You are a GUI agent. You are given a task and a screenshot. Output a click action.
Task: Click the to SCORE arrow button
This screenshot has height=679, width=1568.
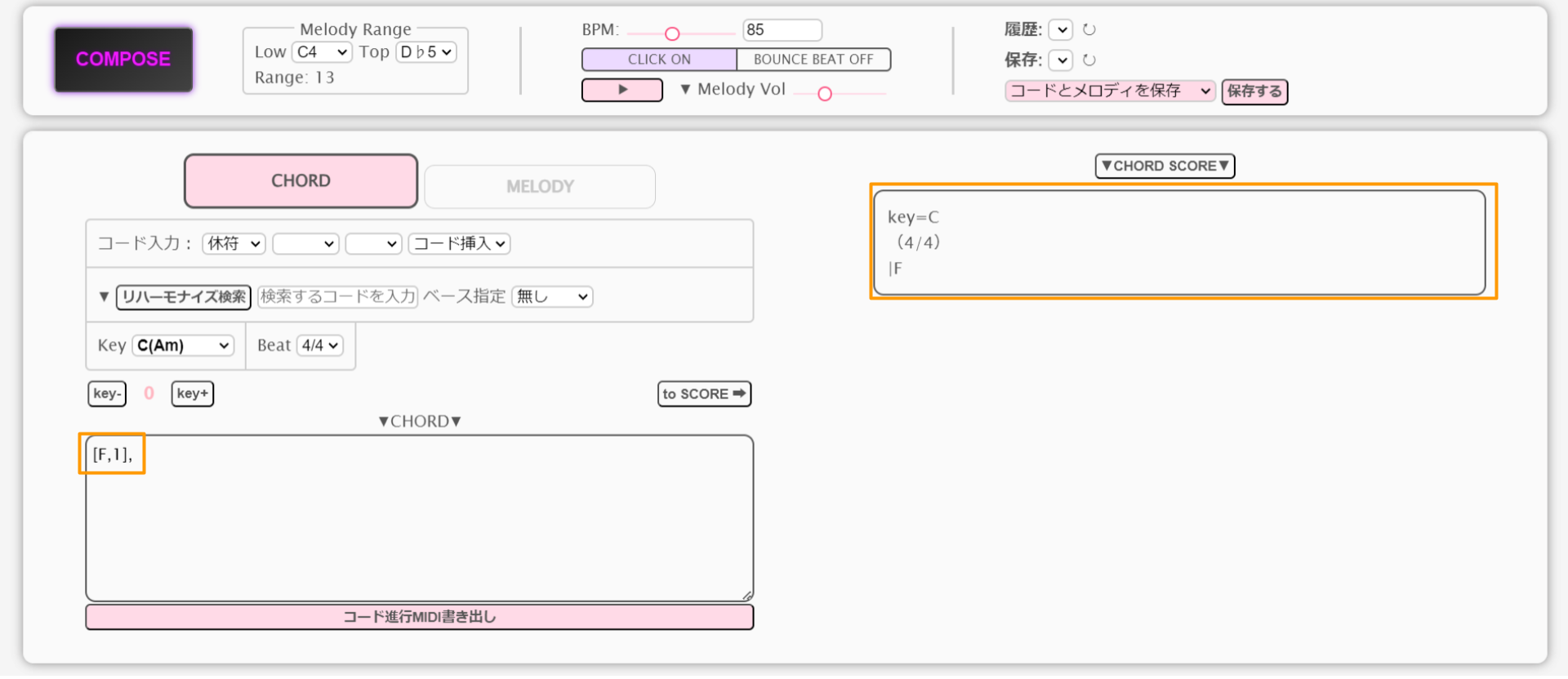(x=704, y=394)
